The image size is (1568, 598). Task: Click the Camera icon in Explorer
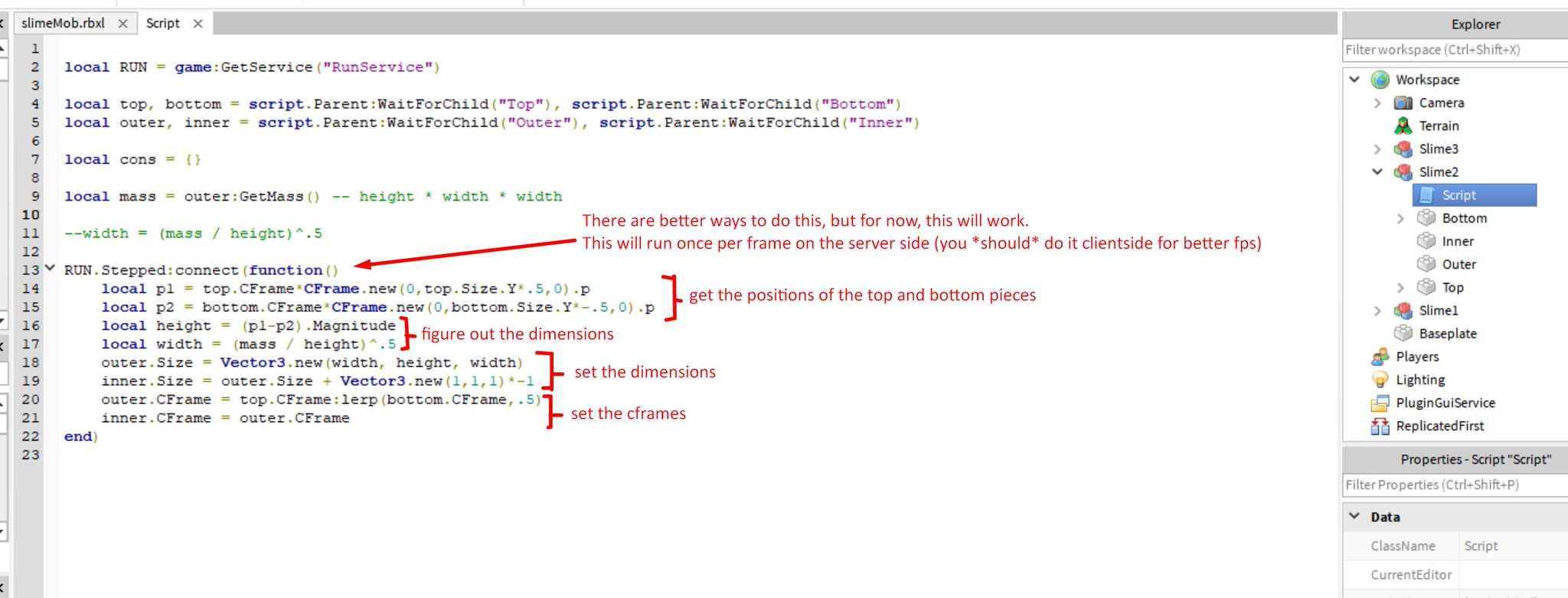[1403, 103]
